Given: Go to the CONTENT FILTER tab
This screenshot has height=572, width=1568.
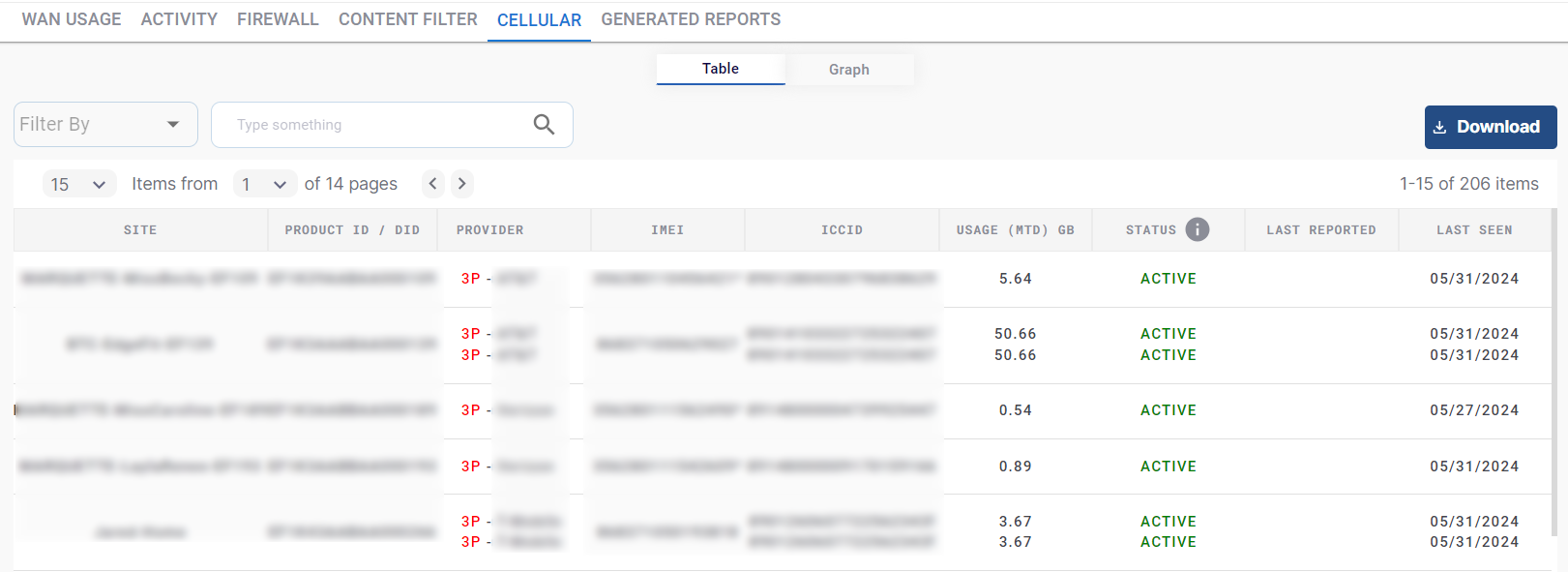Looking at the screenshot, I should click(408, 19).
